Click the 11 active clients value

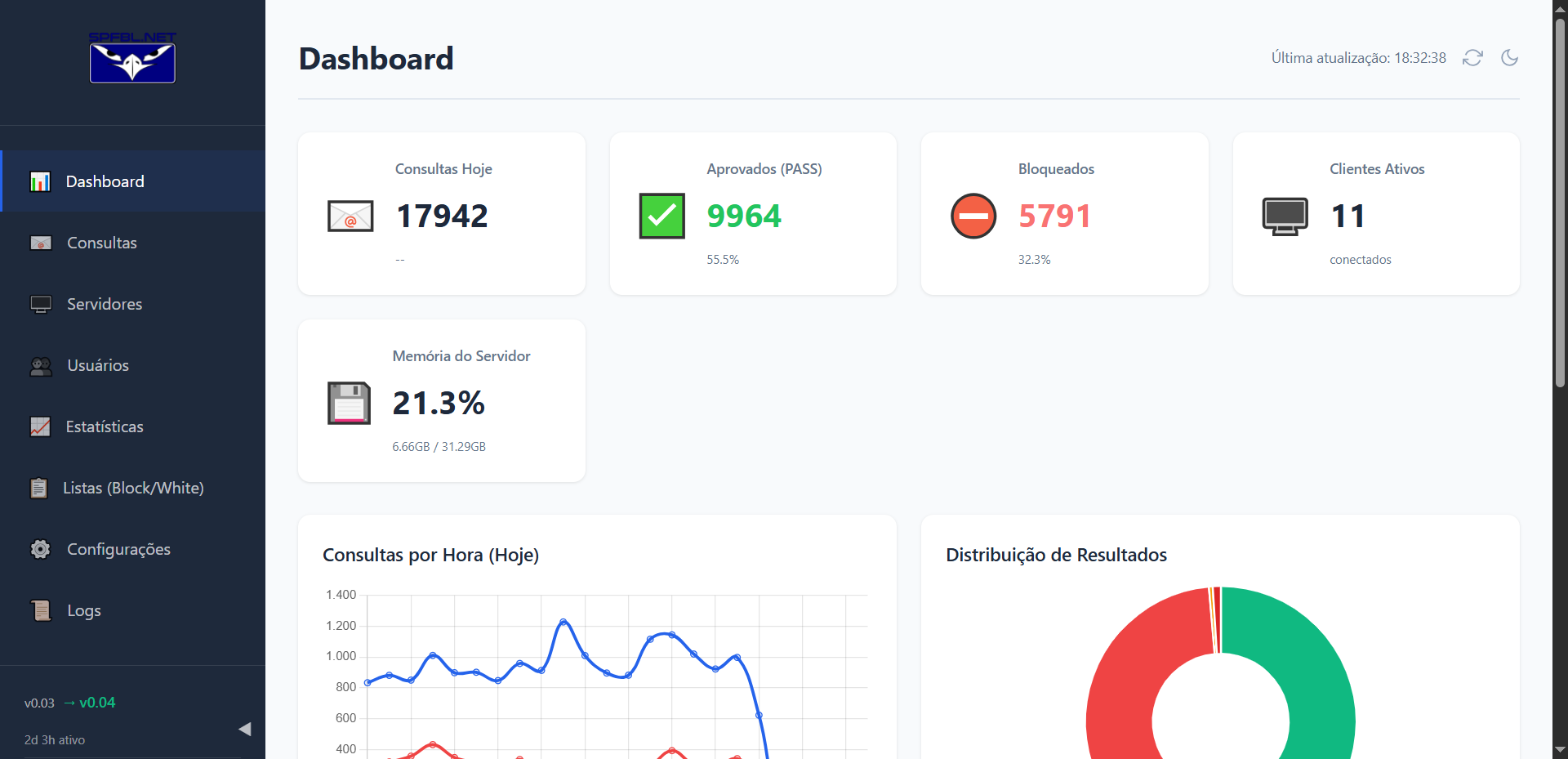tap(1347, 216)
